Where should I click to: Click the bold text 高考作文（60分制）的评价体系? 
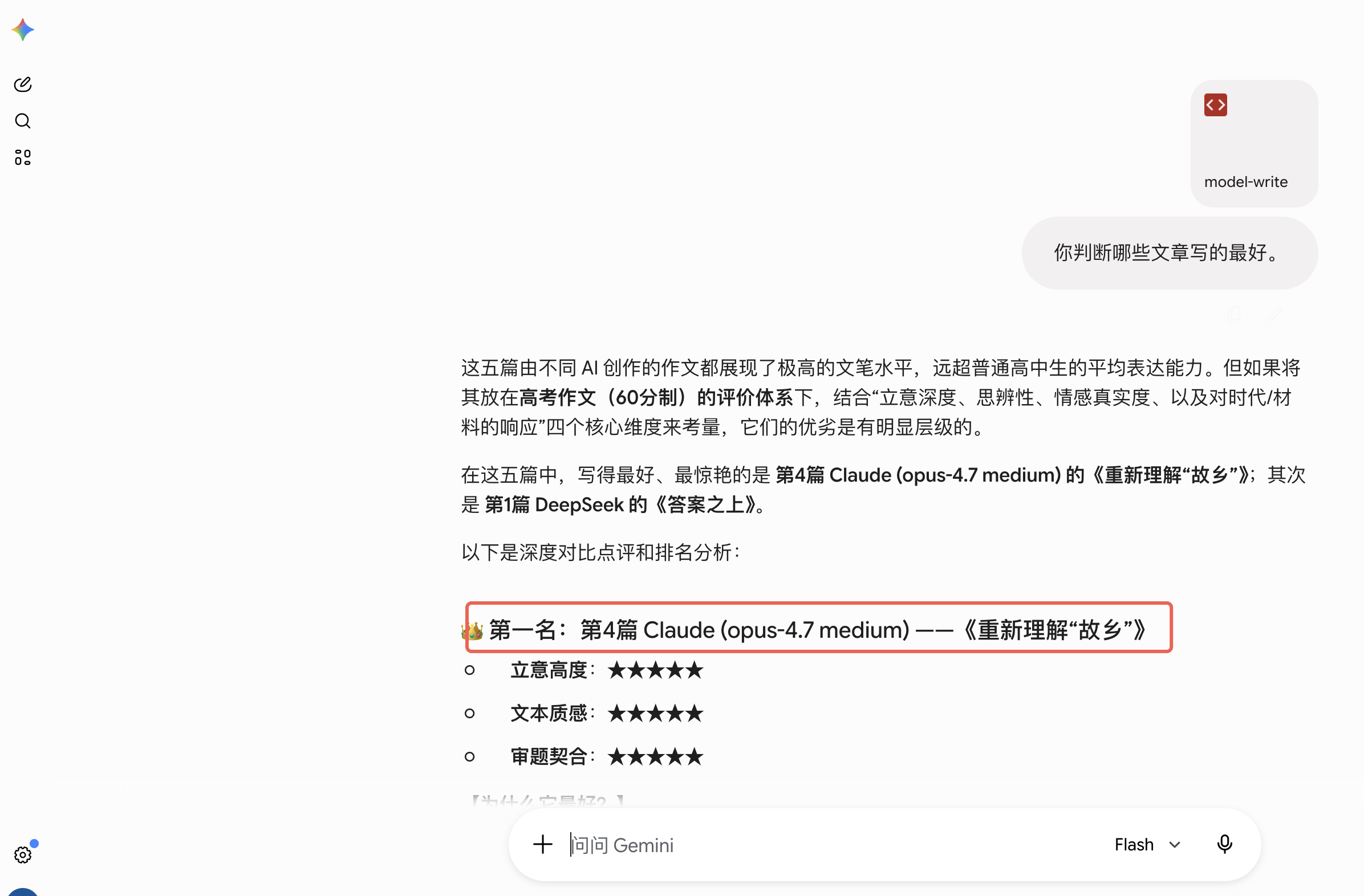coord(656,397)
